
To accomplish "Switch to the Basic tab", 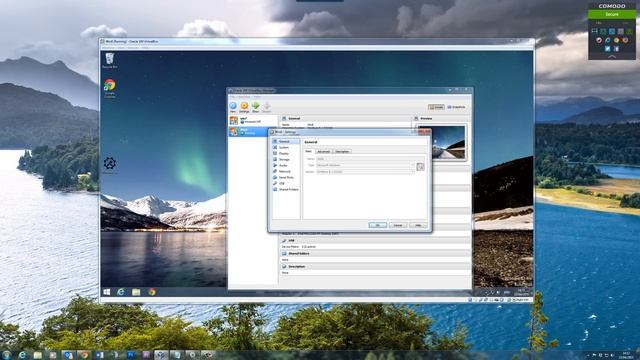I will pyautogui.click(x=309, y=151).
